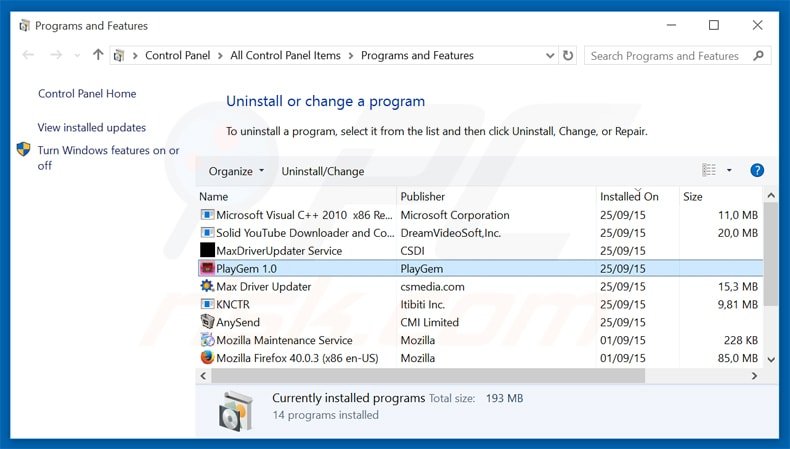Select Microsoft Visual C++ 2010 icon
790x449 pixels.
pos(207,215)
